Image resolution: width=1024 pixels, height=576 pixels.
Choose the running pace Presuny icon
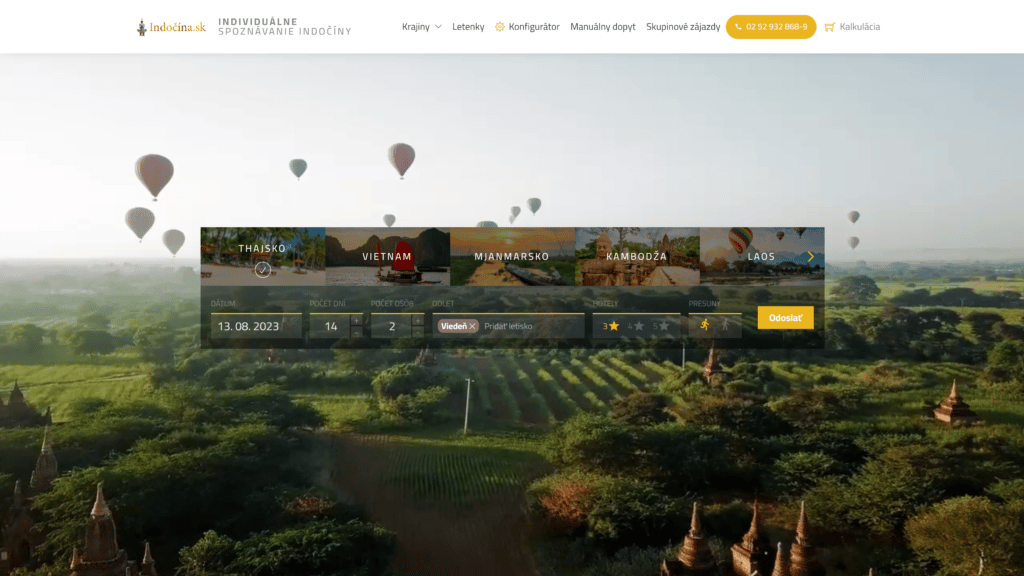point(705,325)
